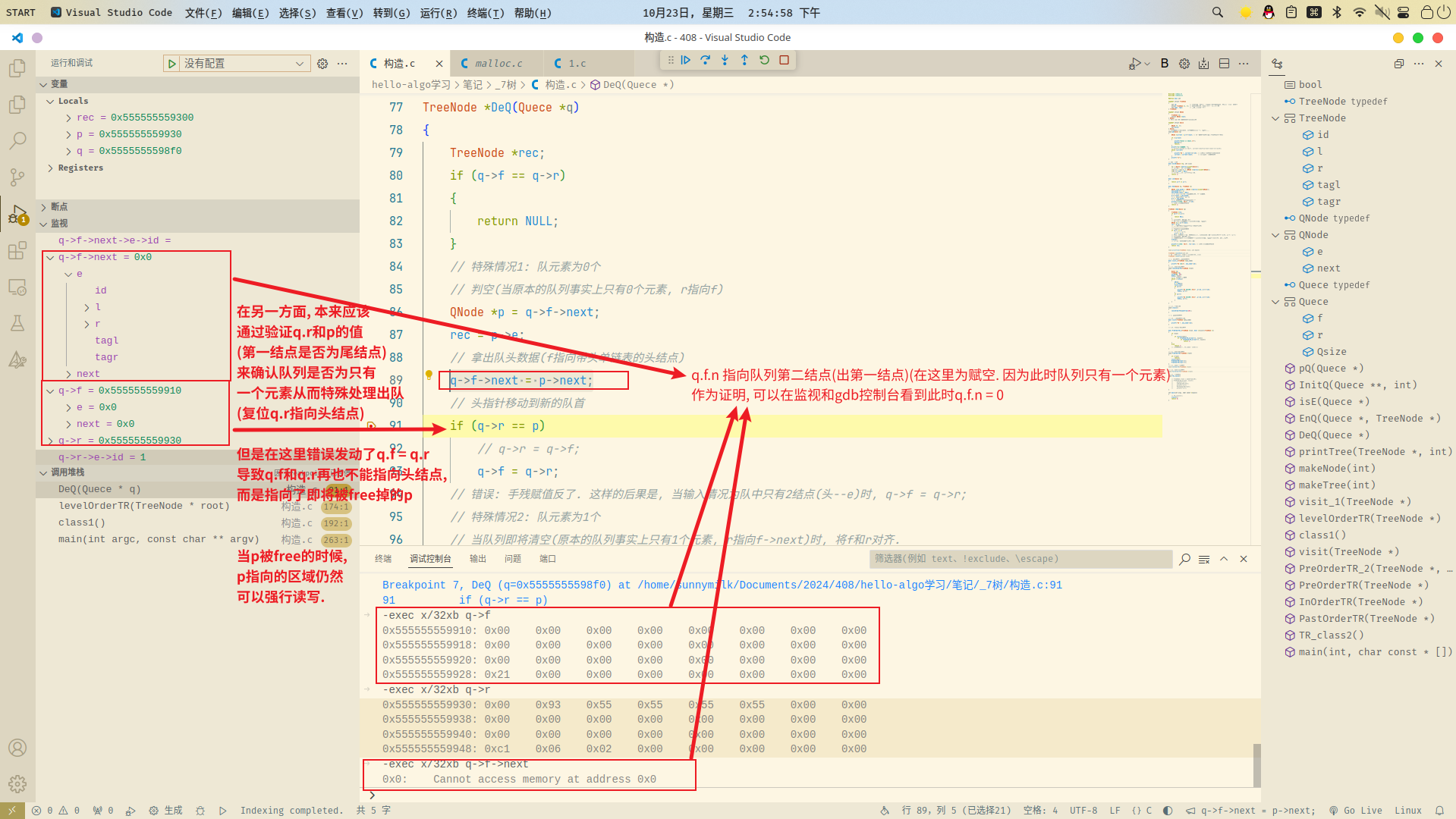Toggle the color theme half-circle icon
1456x819 pixels.
[x=1168, y=811]
